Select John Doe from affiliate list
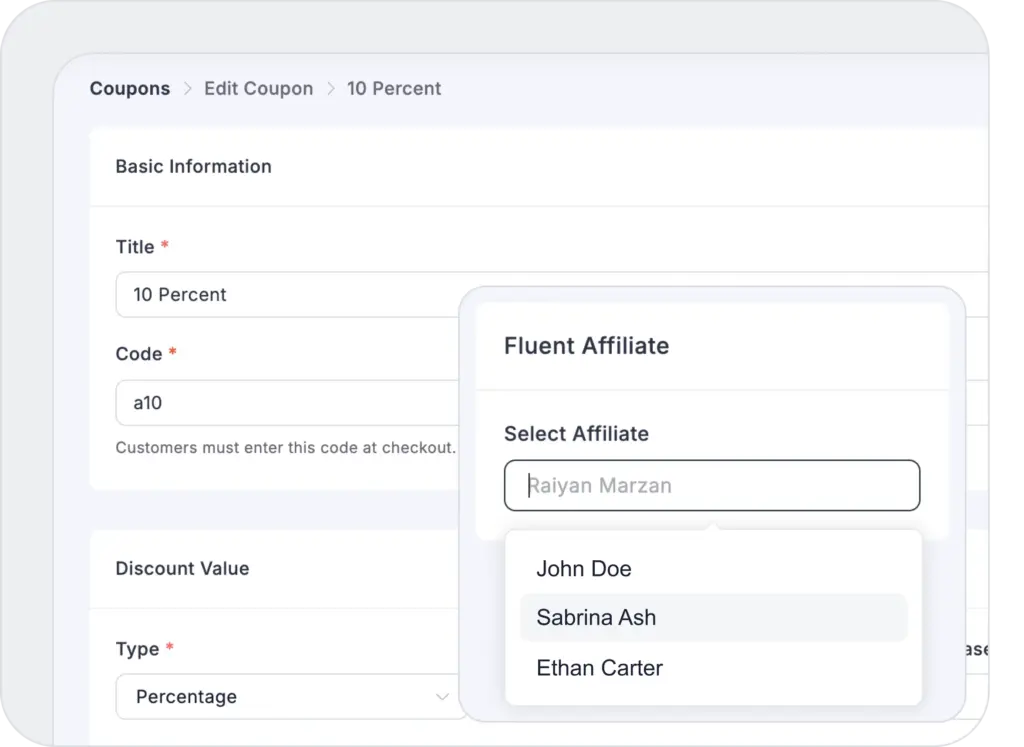 point(584,569)
